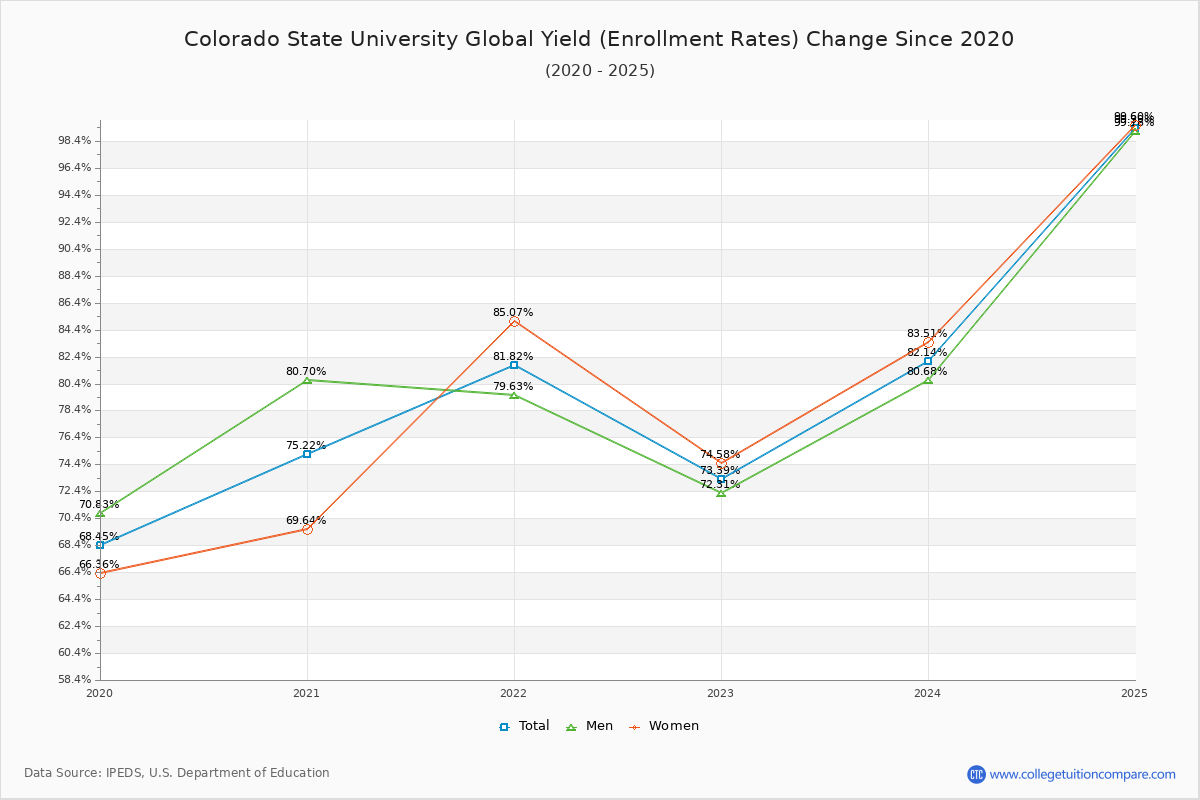This screenshot has height=800, width=1200.
Task: Click the chart title text
Action: (599, 39)
